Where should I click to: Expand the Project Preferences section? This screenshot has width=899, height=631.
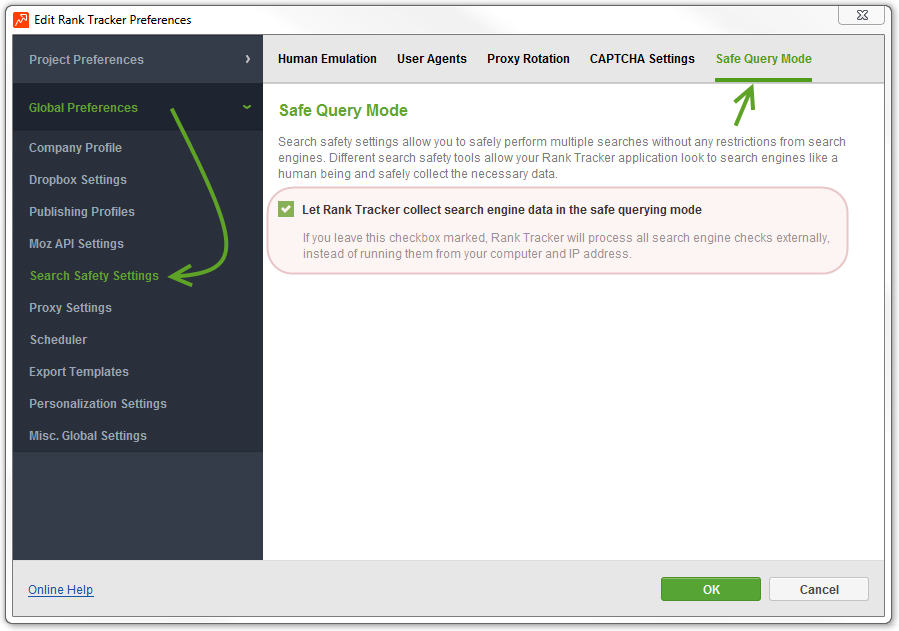click(138, 59)
